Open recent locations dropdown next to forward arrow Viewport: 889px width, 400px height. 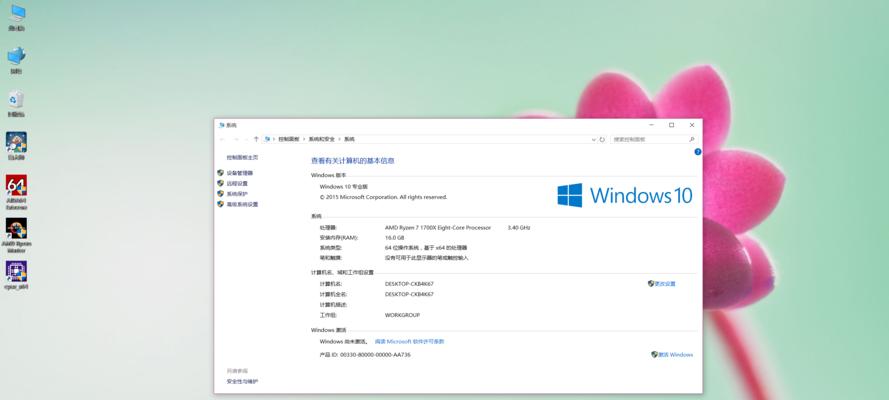point(246,139)
